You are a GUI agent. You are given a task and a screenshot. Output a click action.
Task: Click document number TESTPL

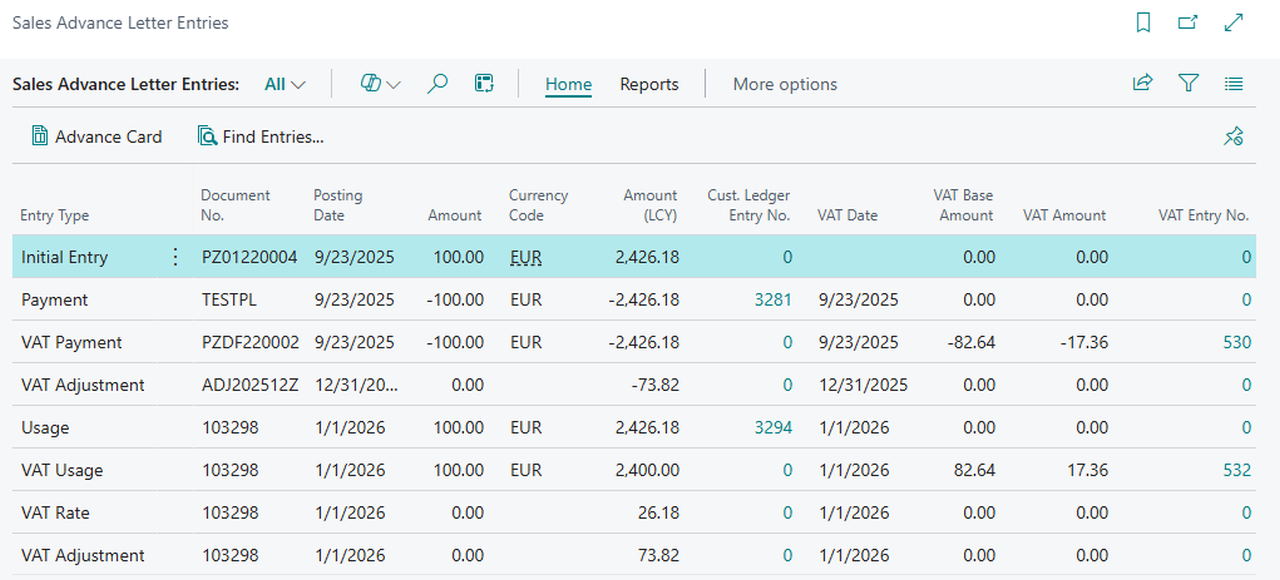pos(229,300)
